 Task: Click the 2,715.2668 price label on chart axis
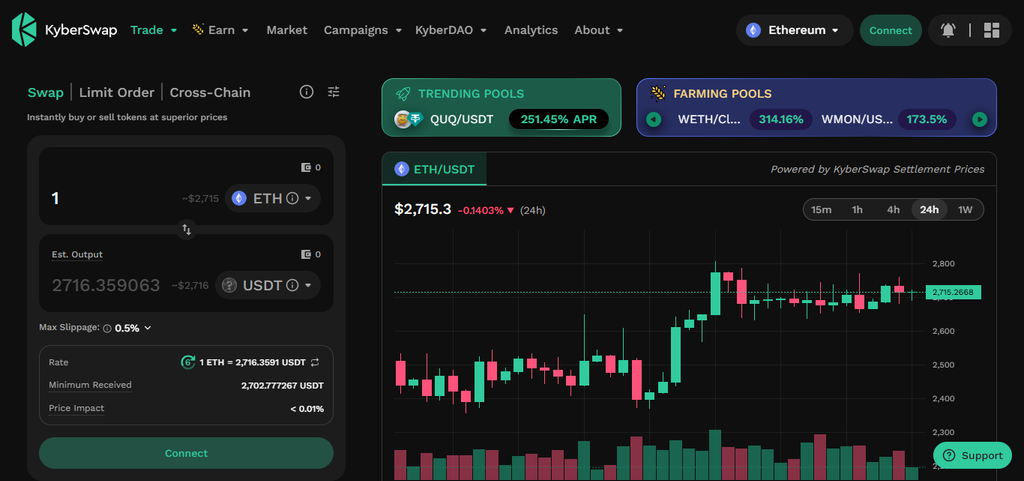pyautogui.click(x=953, y=292)
